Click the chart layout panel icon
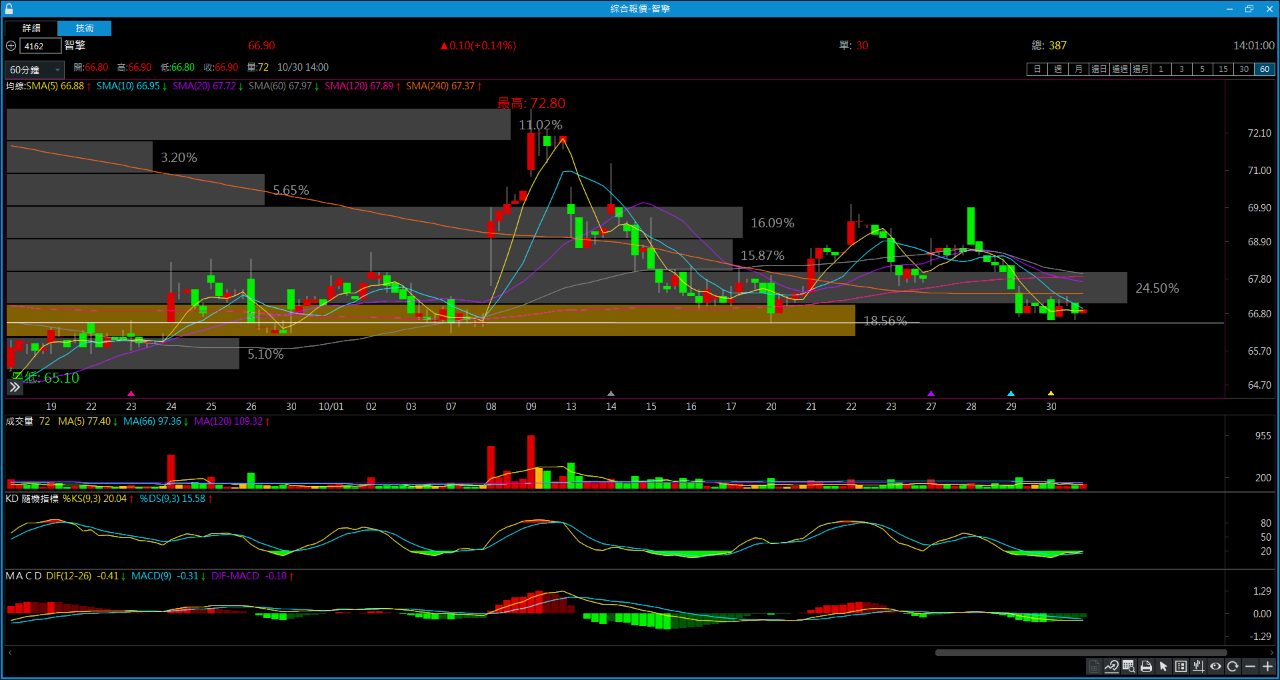The width and height of the screenshot is (1280, 680). (x=1181, y=667)
